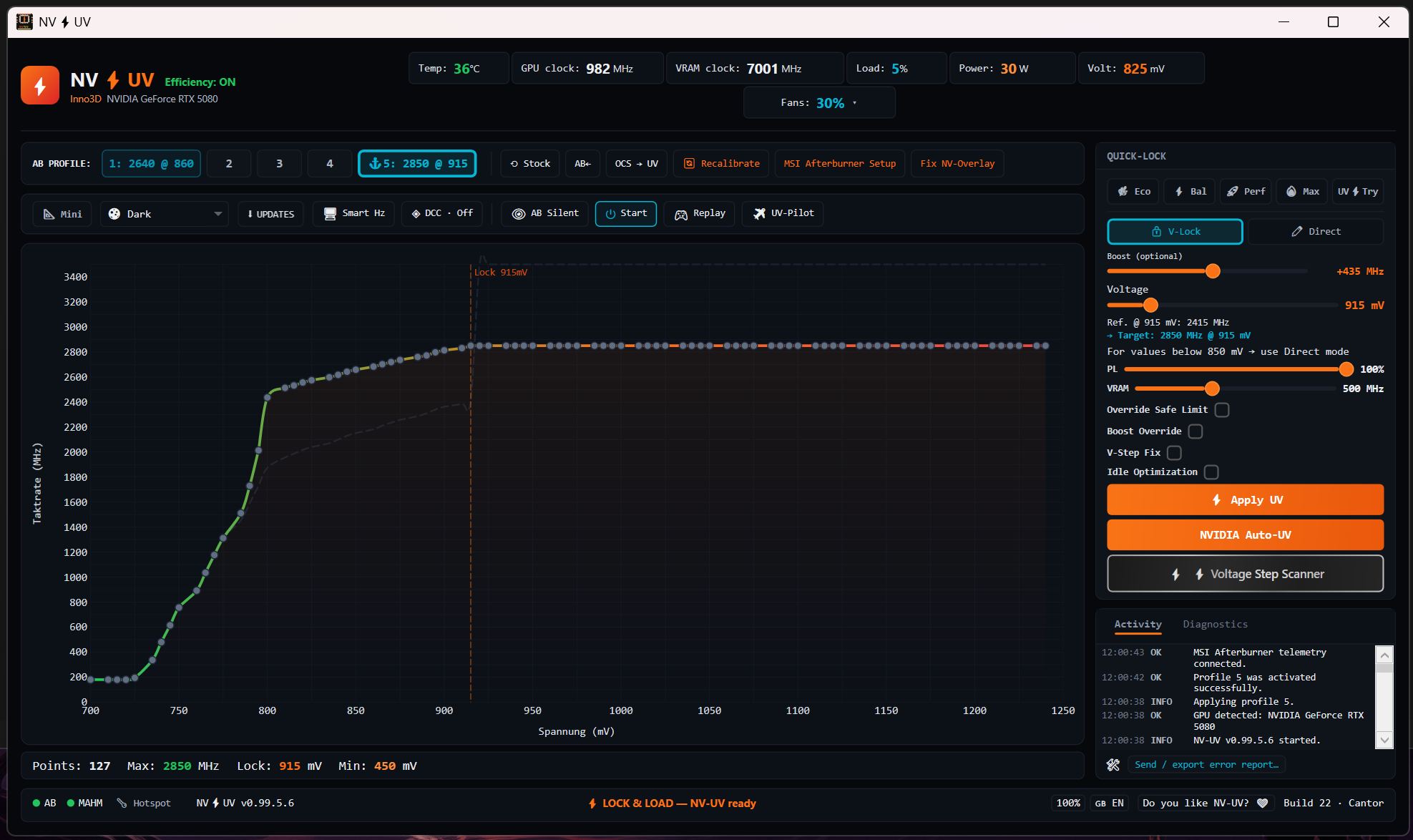Click the Smart Hz monitor button
Image resolution: width=1413 pixels, height=840 pixels.
(x=354, y=213)
